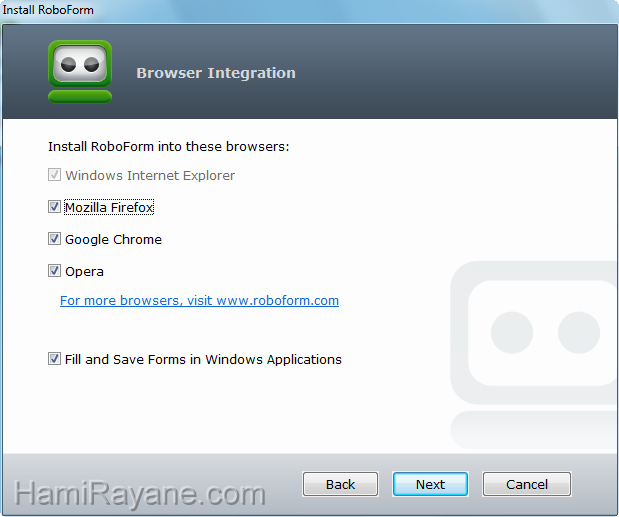Click the RoboForm robot logo icon
619x517 pixels.
(x=80, y=72)
